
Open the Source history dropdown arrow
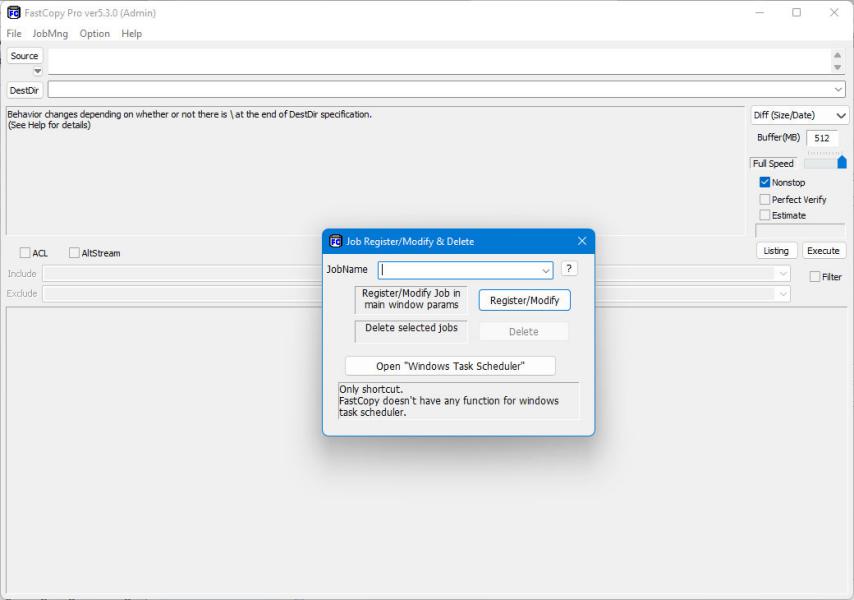(x=37, y=71)
